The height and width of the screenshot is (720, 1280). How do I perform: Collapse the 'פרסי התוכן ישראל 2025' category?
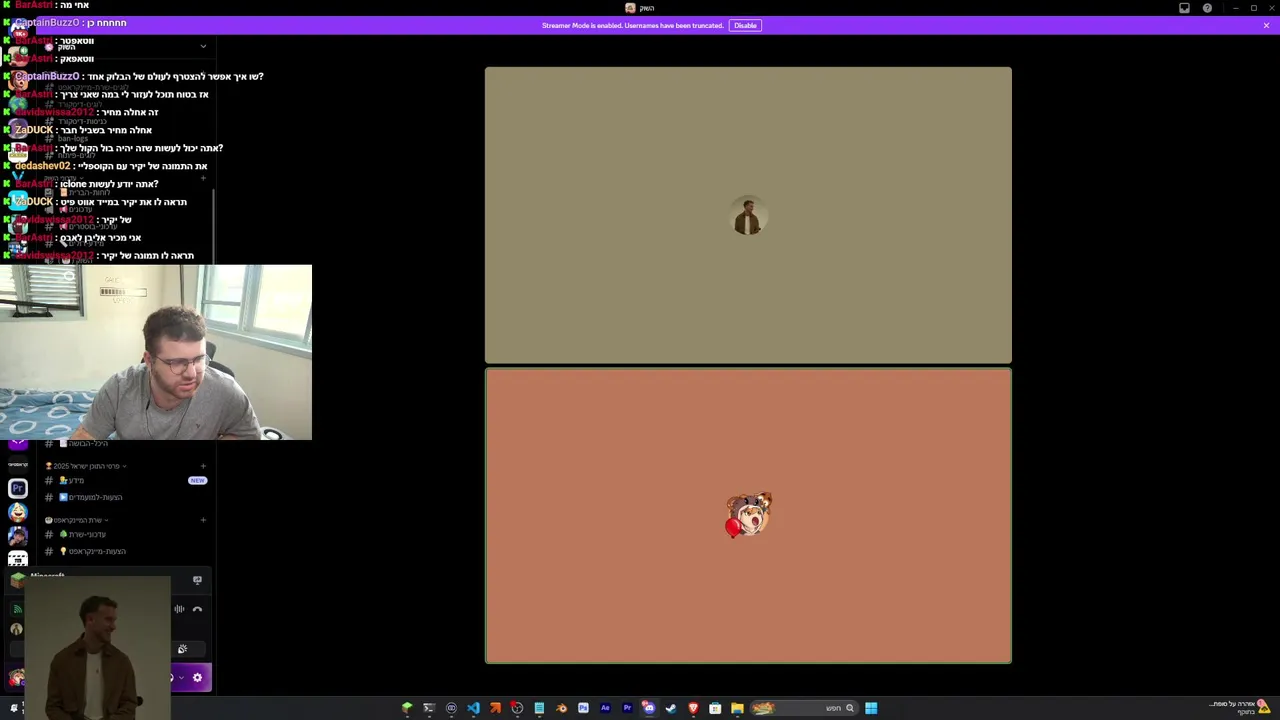86,466
